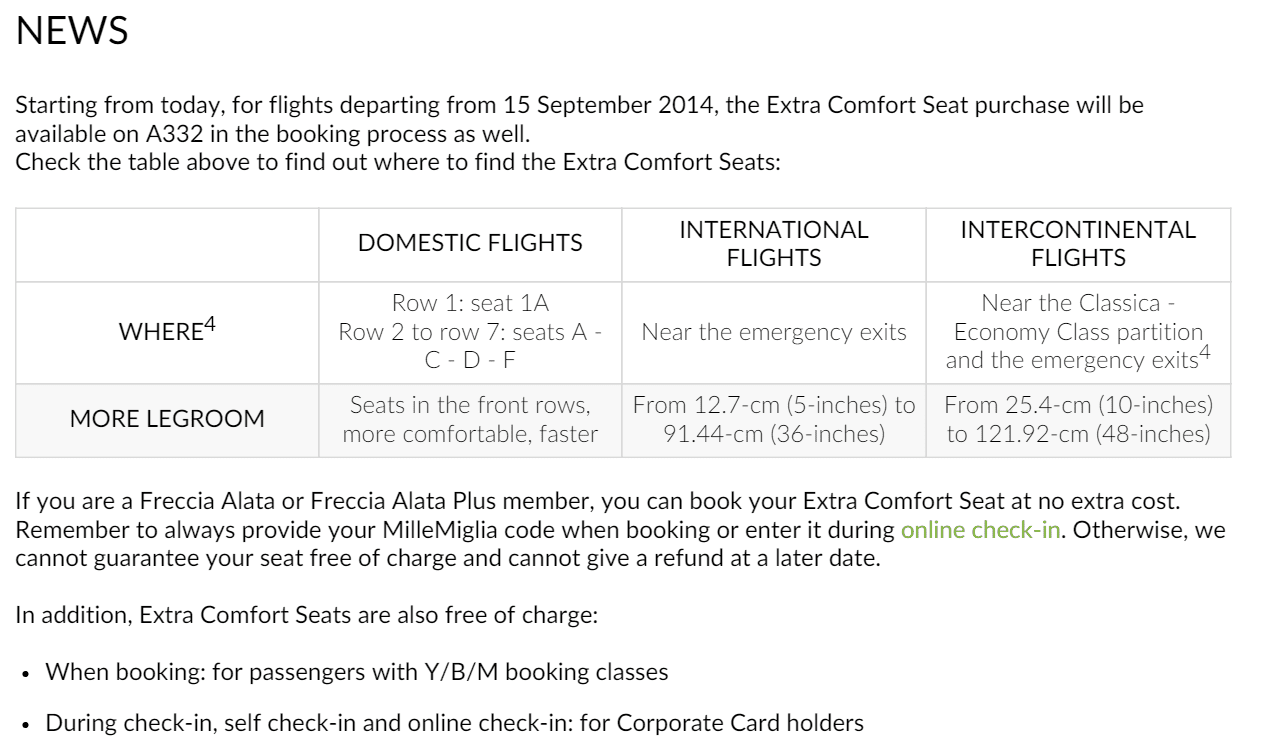
Task: Click the empty top-left table cell
Action: (x=167, y=243)
